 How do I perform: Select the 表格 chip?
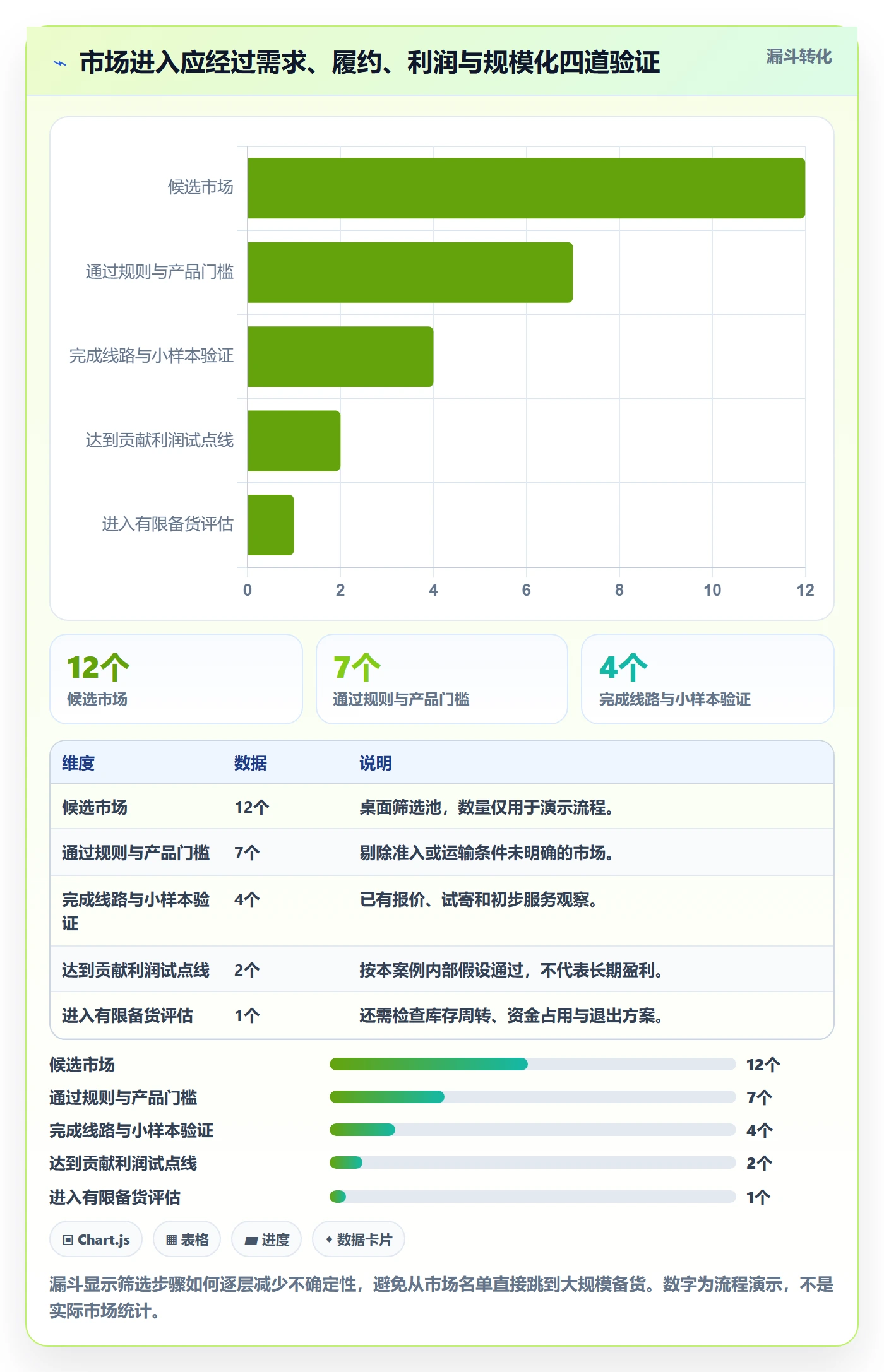[187, 1239]
